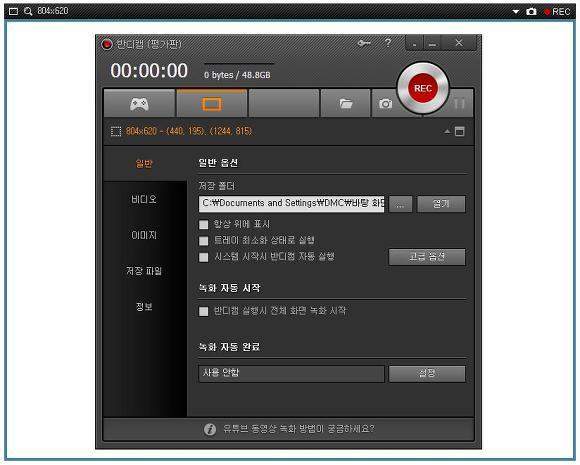Click REC in the overlay top bar
The image size is (580, 465).
pos(557,12)
